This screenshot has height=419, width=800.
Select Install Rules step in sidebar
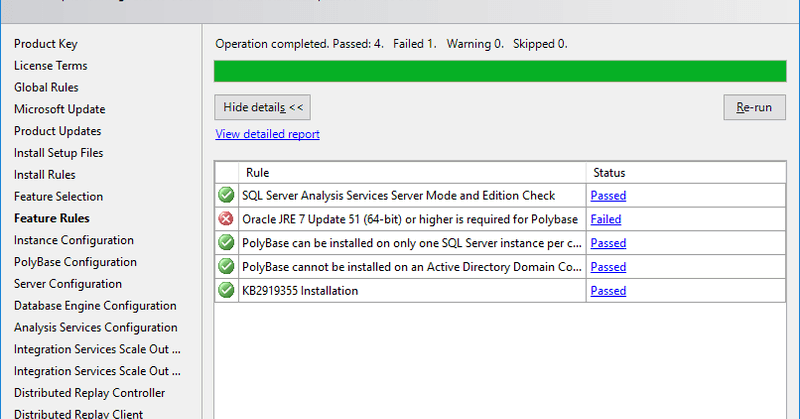44,175
